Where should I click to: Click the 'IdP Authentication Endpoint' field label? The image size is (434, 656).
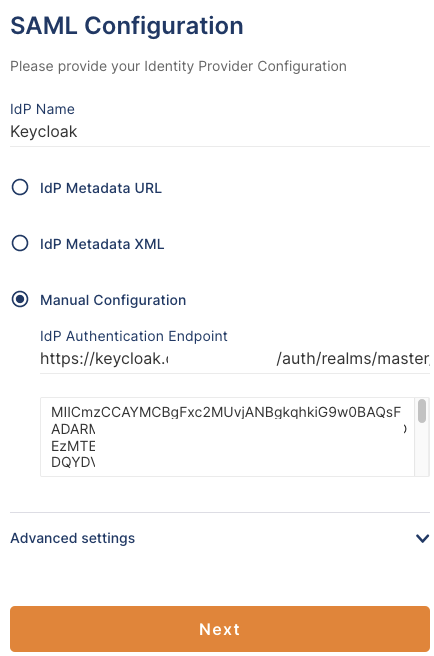[x=134, y=336]
